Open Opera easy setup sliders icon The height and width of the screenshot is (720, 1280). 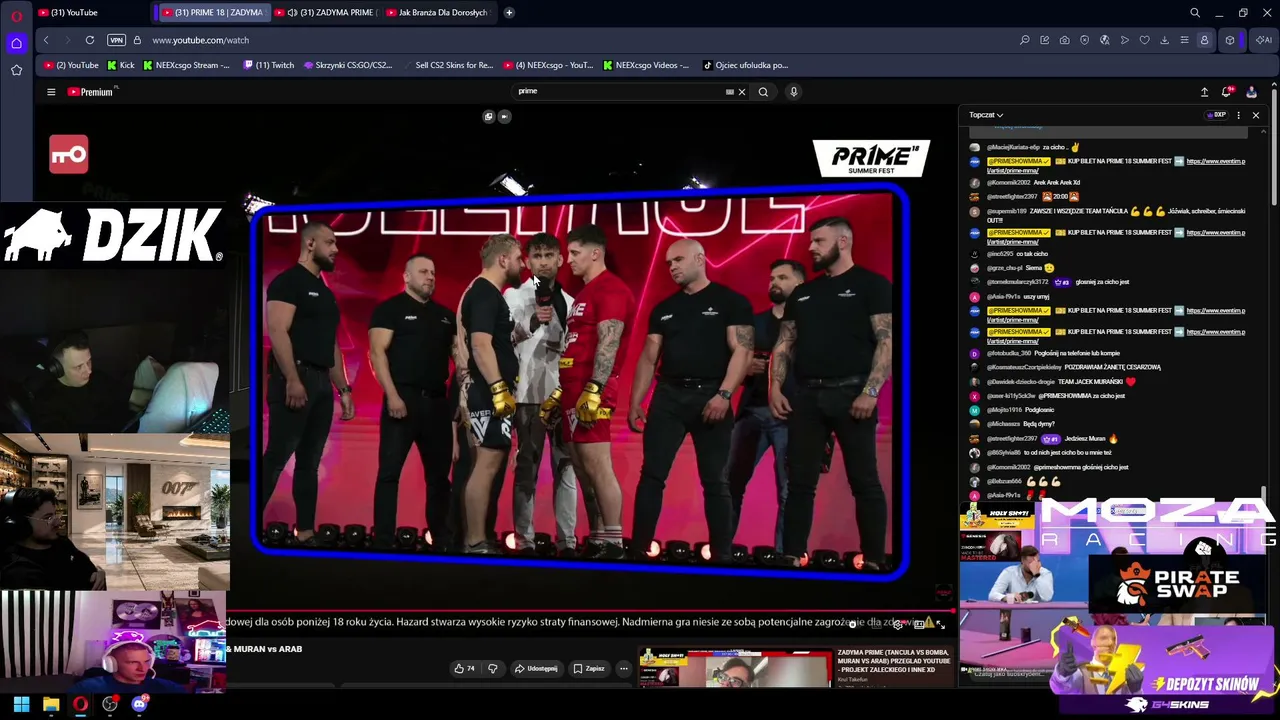(x=1184, y=40)
